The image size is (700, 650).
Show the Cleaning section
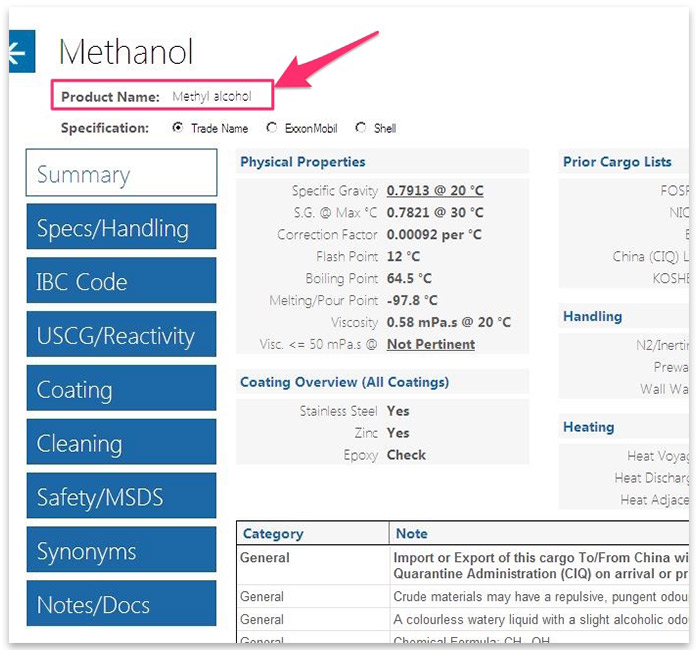[121, 443]
